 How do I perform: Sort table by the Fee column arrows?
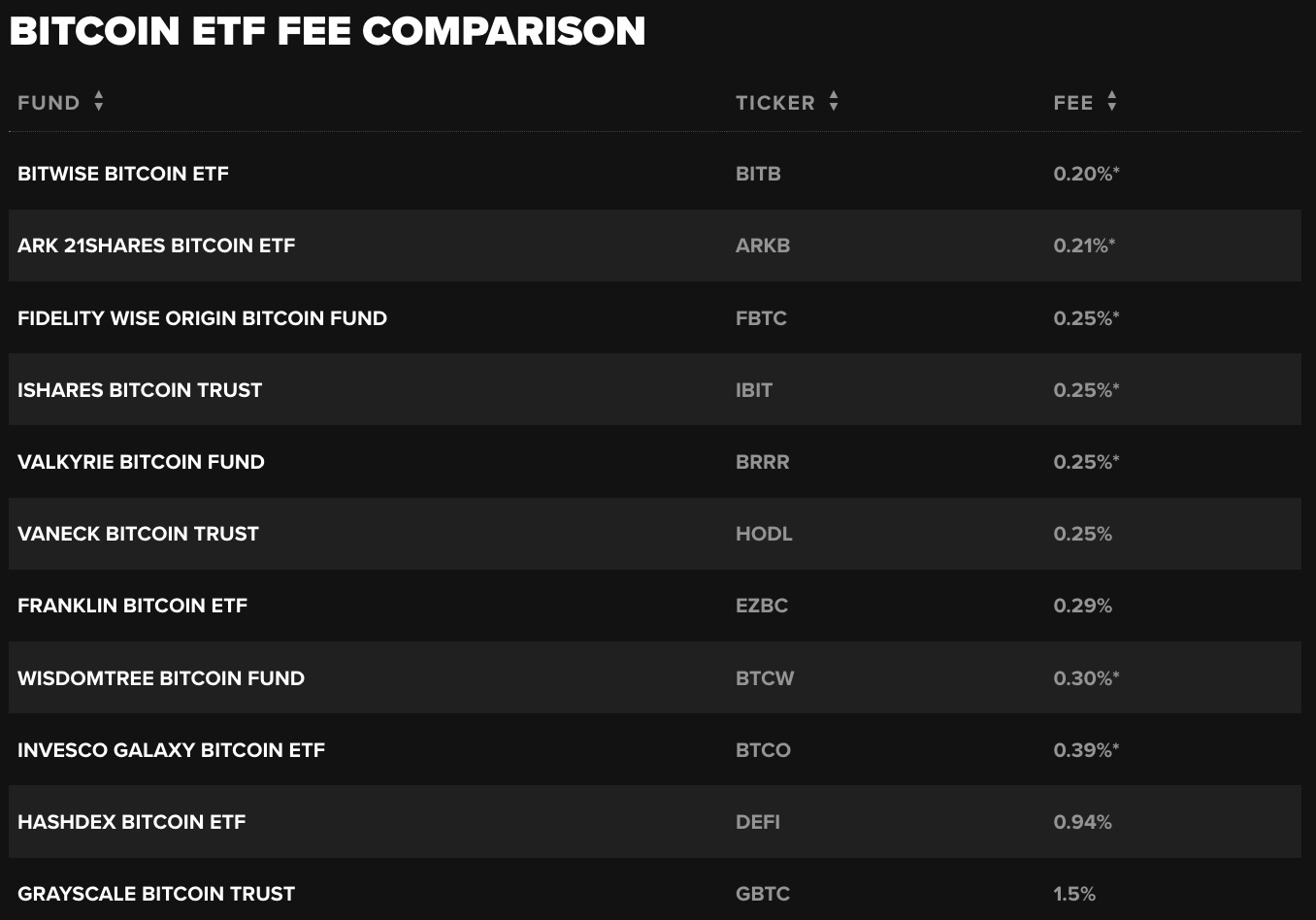tap(1112, 102)
